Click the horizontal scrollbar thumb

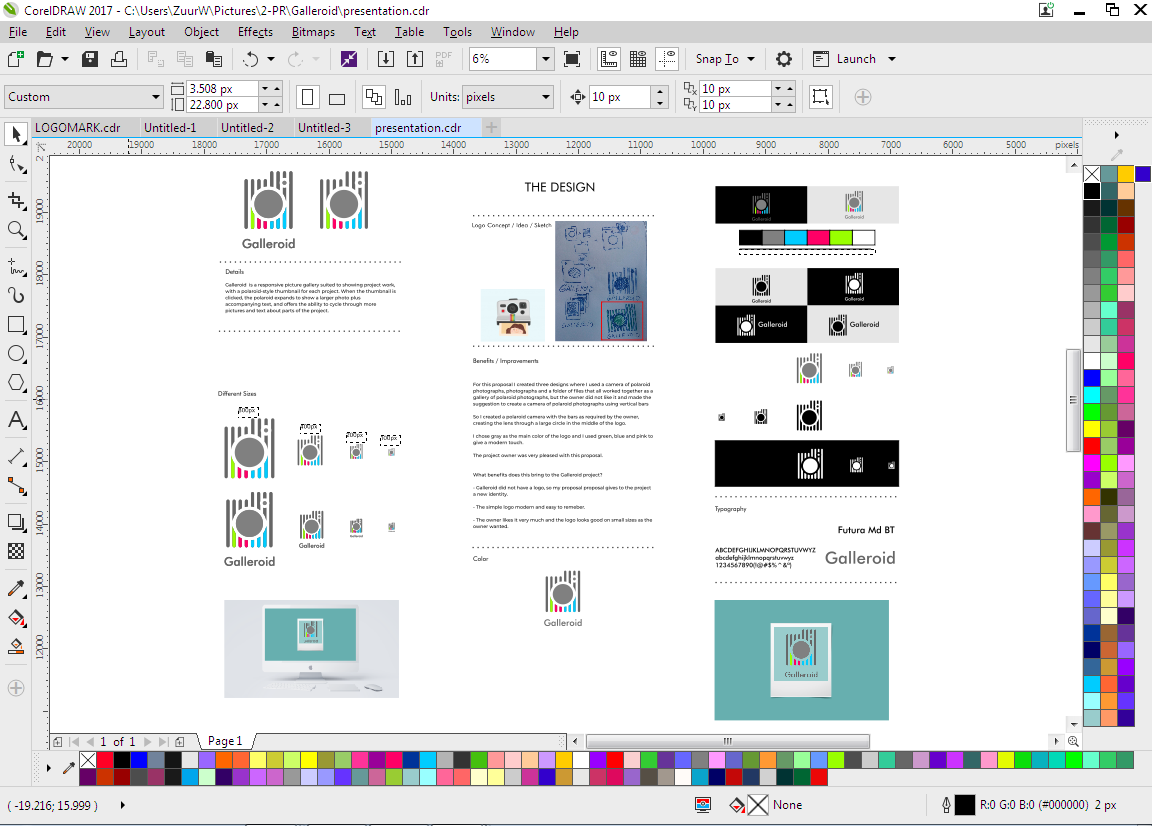click(x=727, y=741)
